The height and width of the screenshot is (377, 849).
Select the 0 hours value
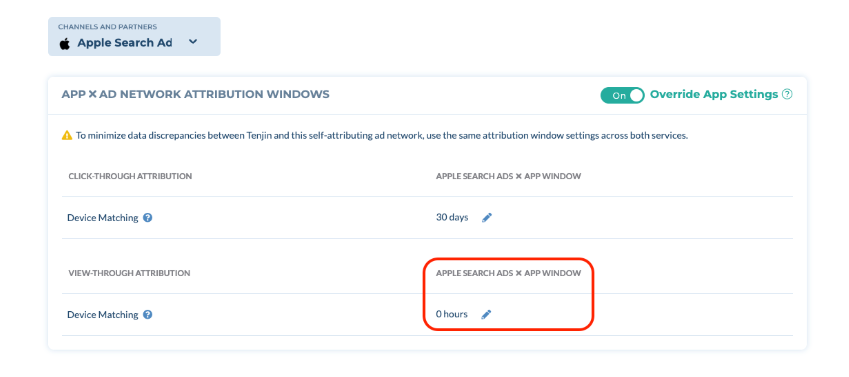(x=452, y=314)
